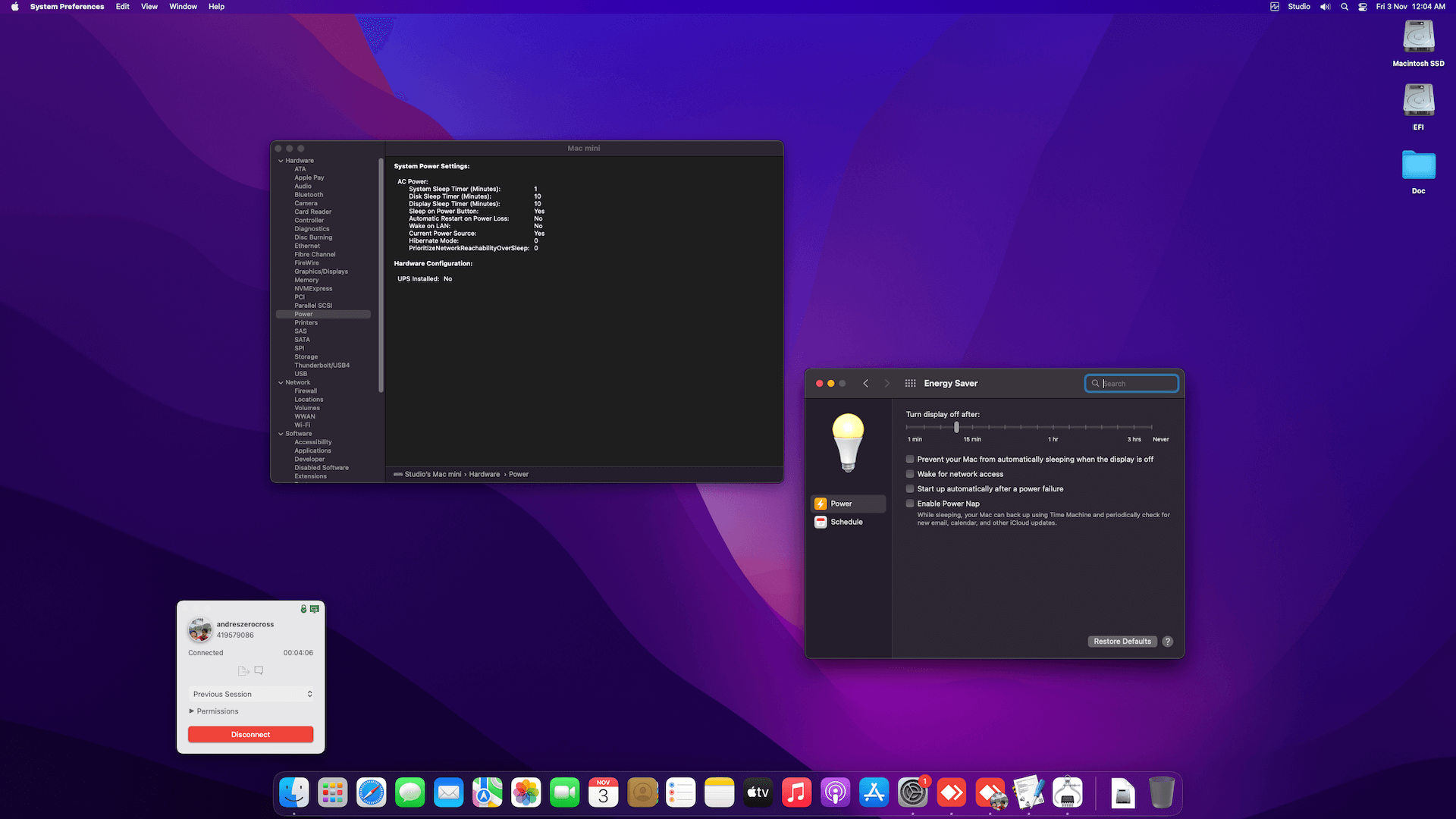Open Launchpad in the Dock
Viewport: 1456px width, 819px height.
tap(333, 793)
